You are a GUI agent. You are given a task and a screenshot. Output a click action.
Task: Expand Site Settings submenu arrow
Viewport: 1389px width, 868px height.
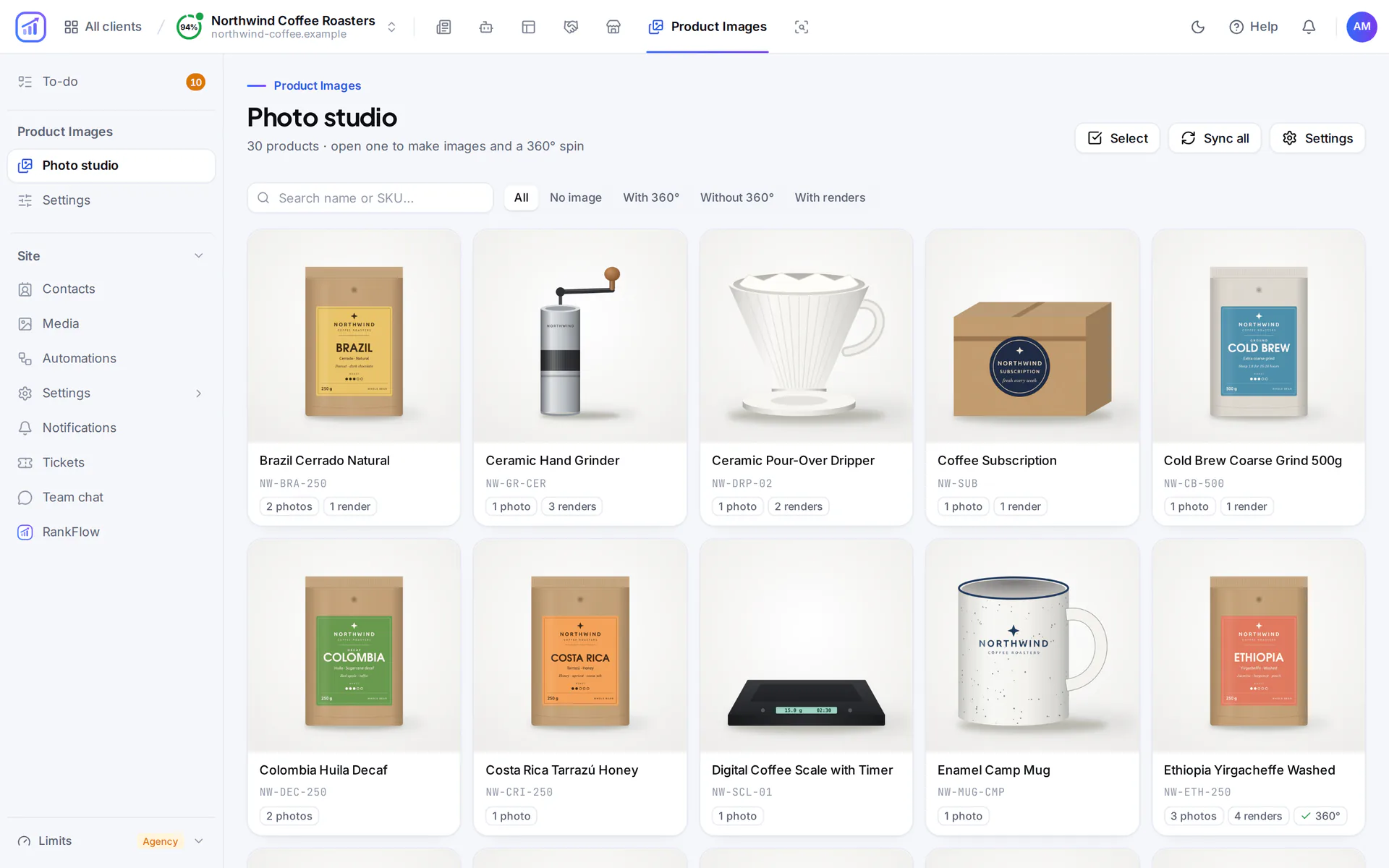(x=199, y=393)
